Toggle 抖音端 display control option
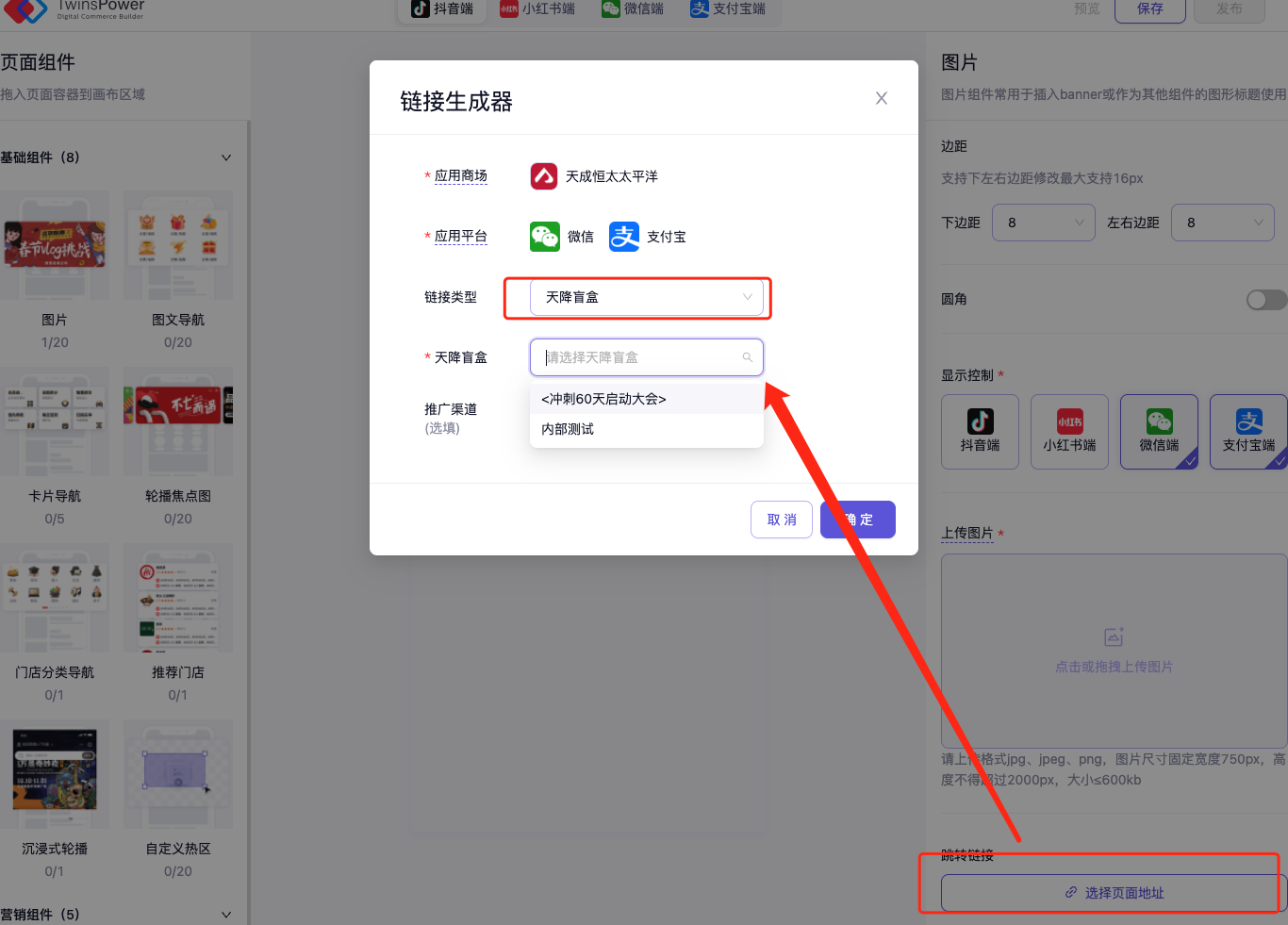This screenshot has height=925, width=1288. [980, 431]
